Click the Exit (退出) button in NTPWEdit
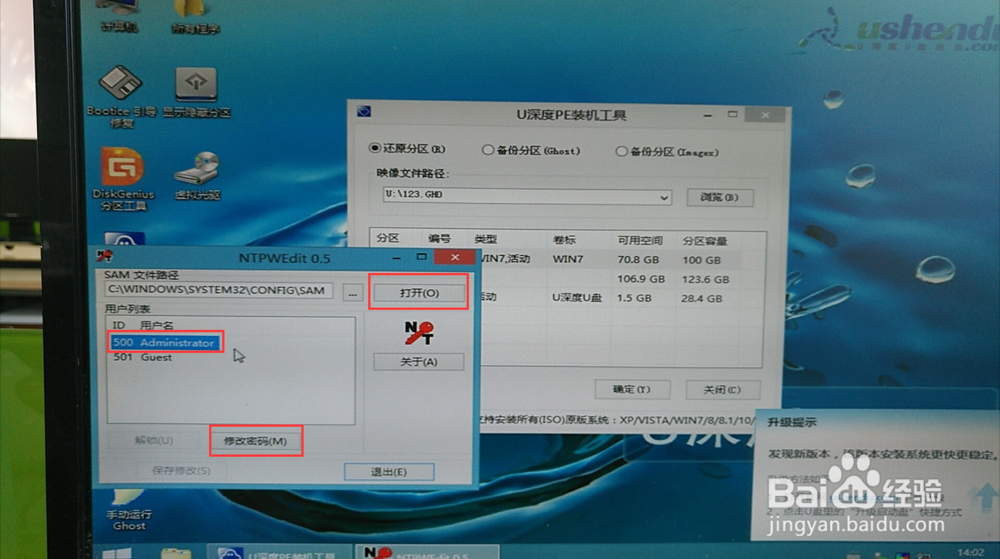The image size is (1000, 559). click(x=389, y=472)
